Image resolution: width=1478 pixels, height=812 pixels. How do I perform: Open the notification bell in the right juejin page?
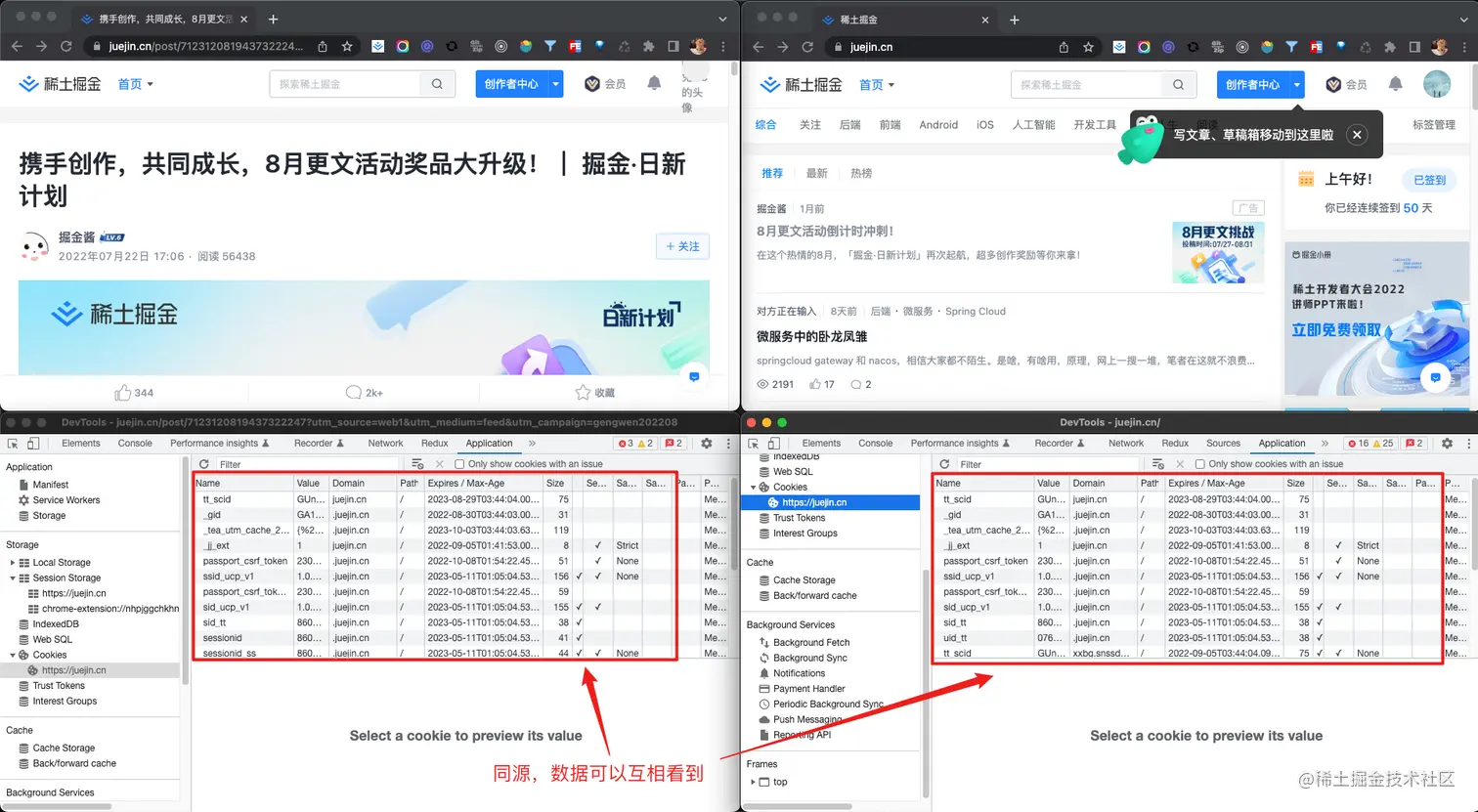pyautogui.click(x=1395, y=84)
